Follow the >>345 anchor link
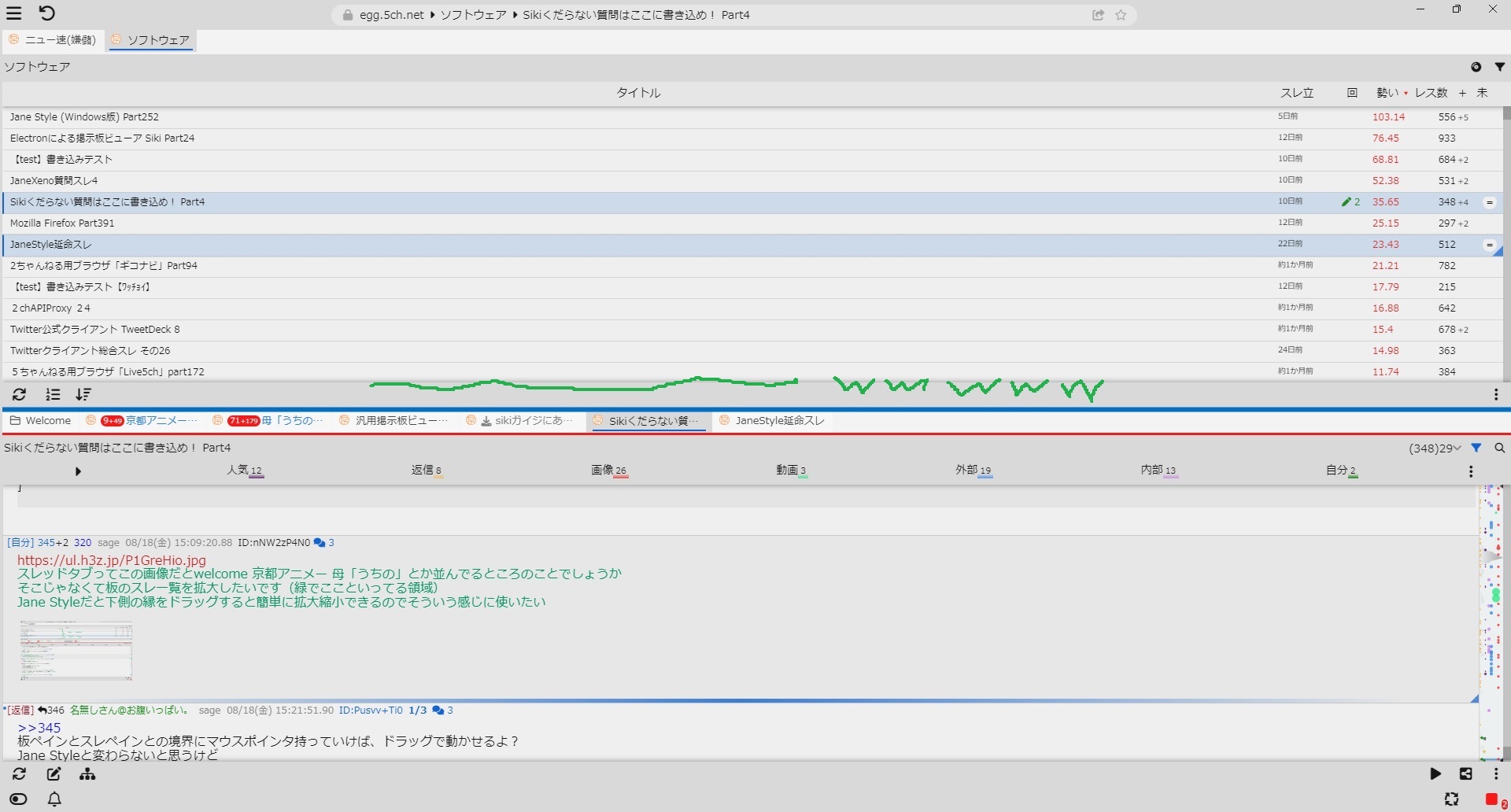The width and height of the screenshot is (1511, 812). (39, 728)
